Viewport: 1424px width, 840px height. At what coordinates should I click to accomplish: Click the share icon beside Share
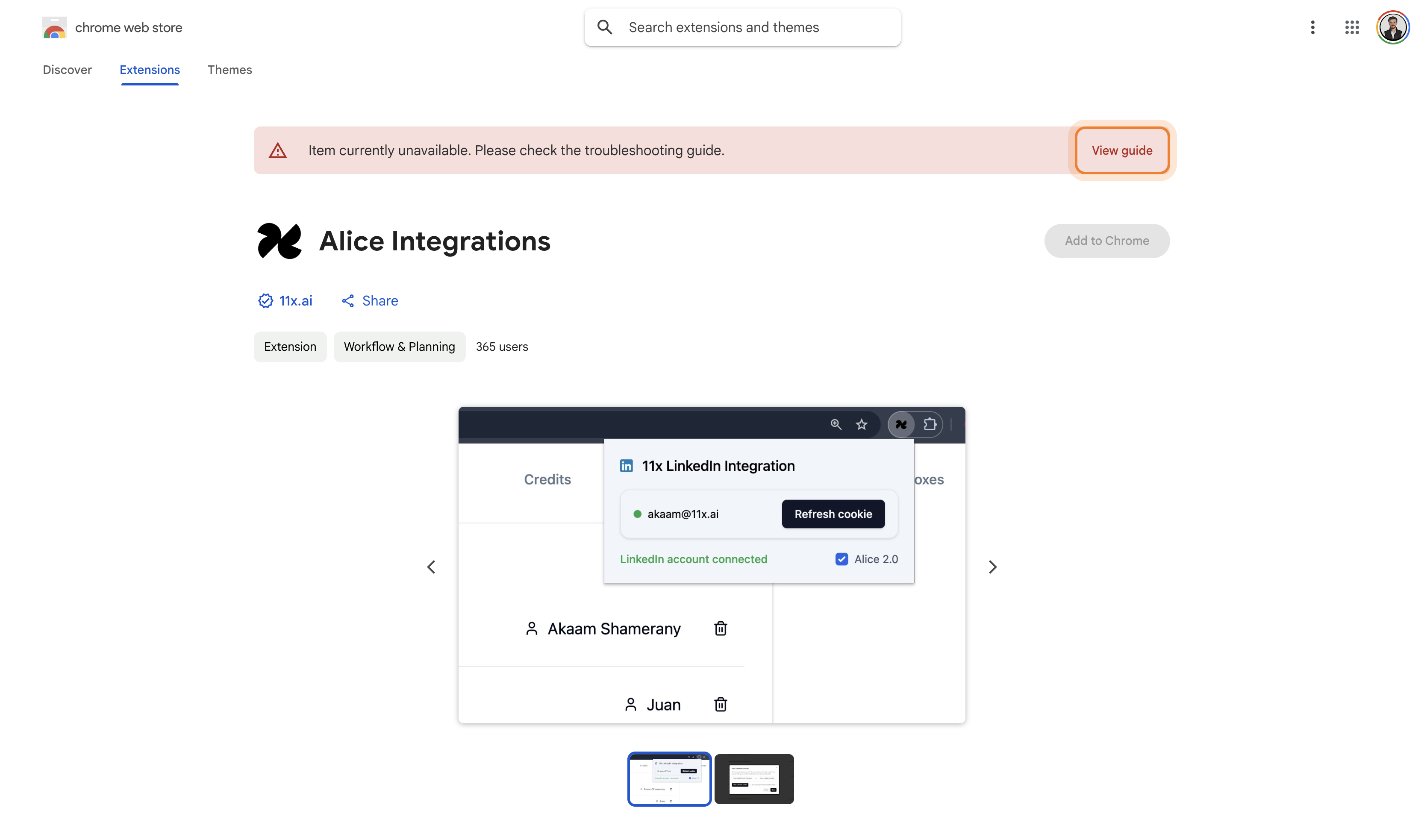coord(347,300)
